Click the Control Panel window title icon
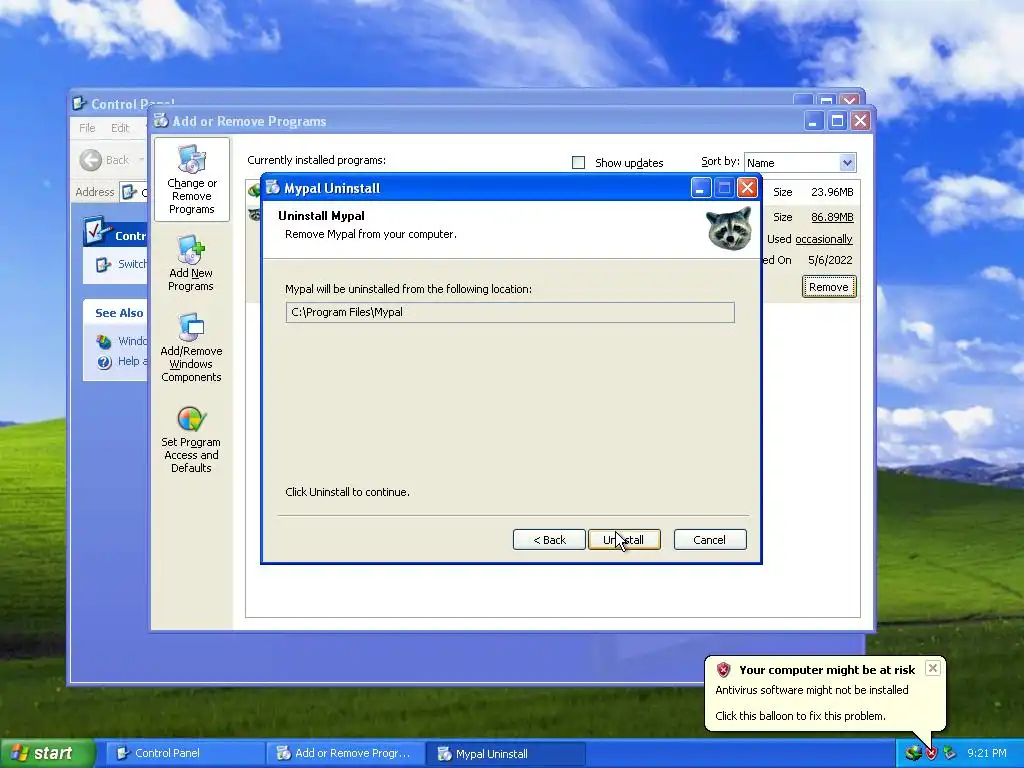 (x=80, y=103)
